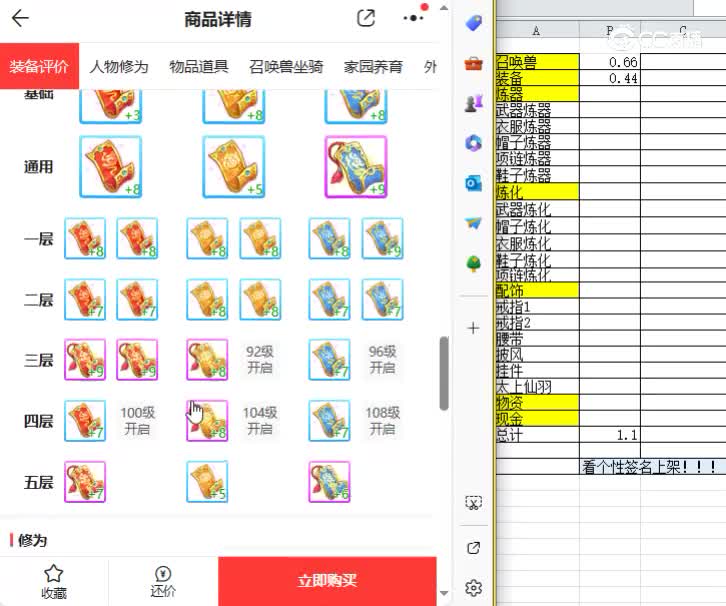Click the 104级开启 locked slot

(x=260, y=421)
